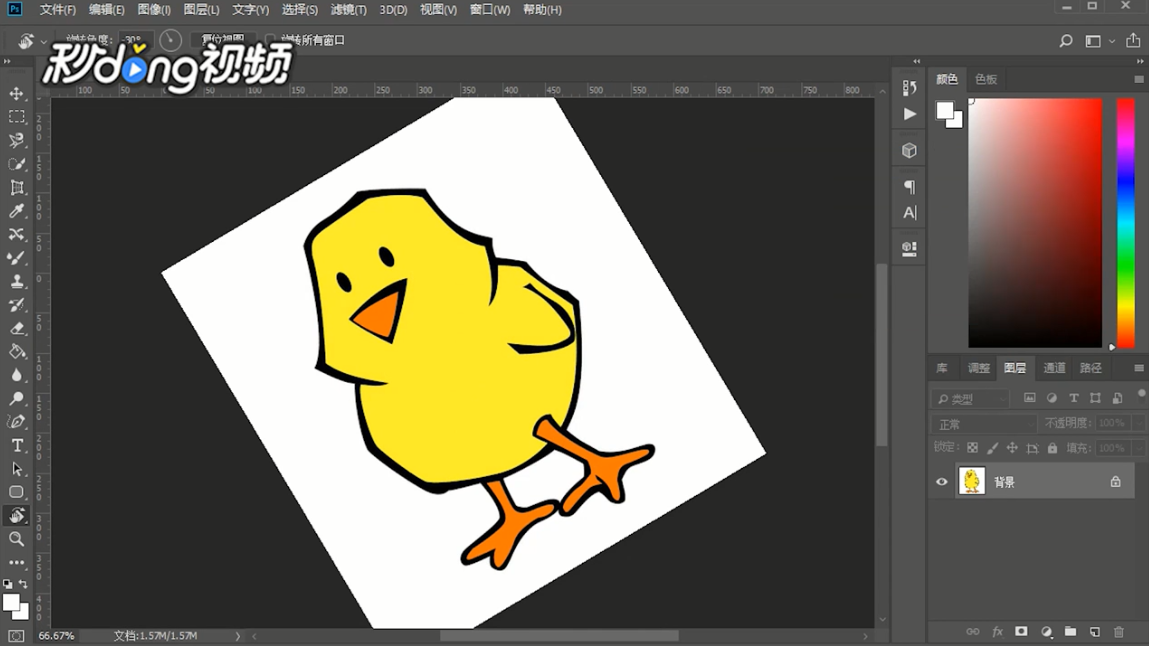Toggle lock transparent pixels
The height and width of the screenshot is (646, 1149).
tap(972, 448)
